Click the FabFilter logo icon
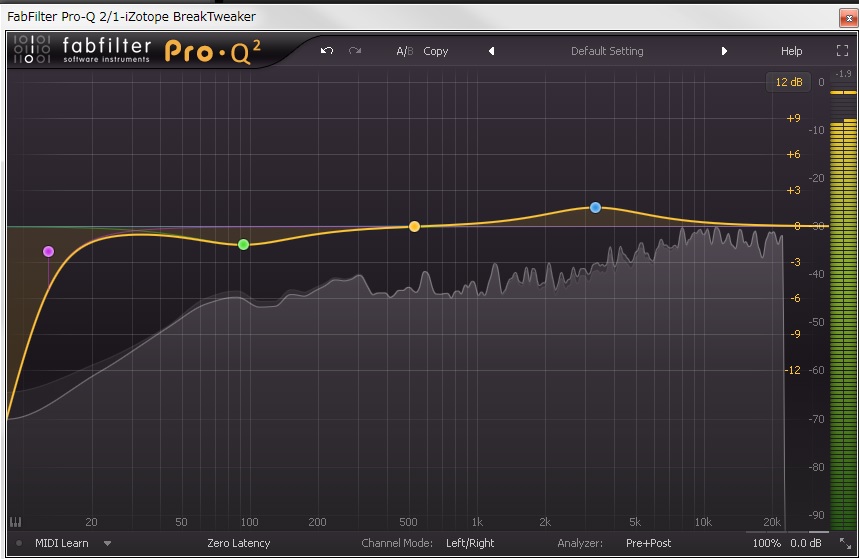 tap(32, 49)
